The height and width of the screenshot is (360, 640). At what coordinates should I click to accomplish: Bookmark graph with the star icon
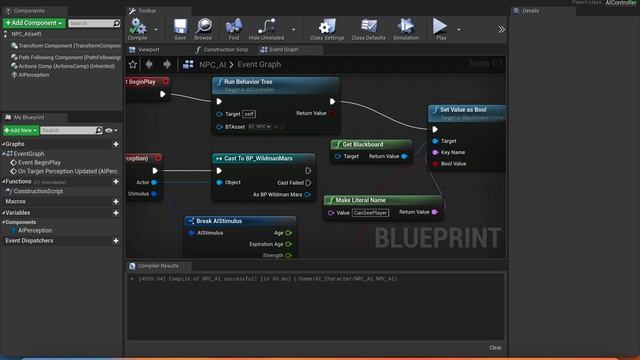click(x=133, y=64)
